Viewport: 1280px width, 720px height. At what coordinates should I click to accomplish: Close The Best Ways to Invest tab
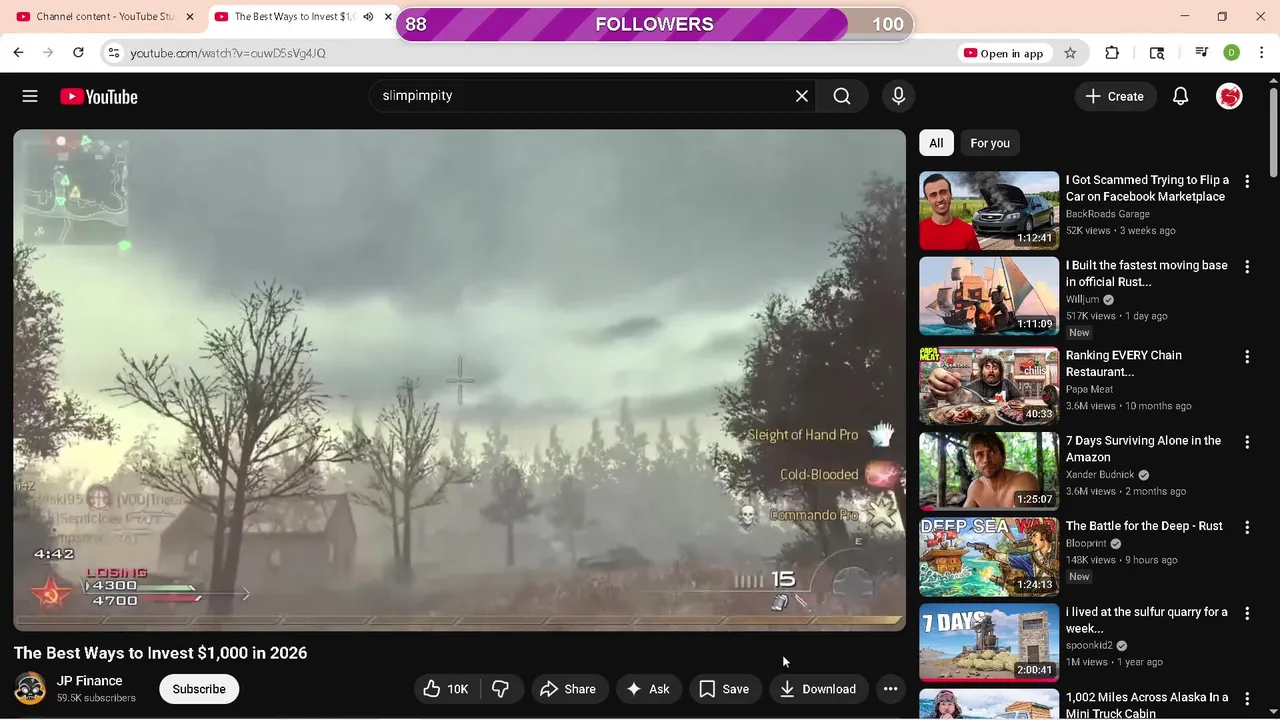pyautogui.click(x=388, y=17)
